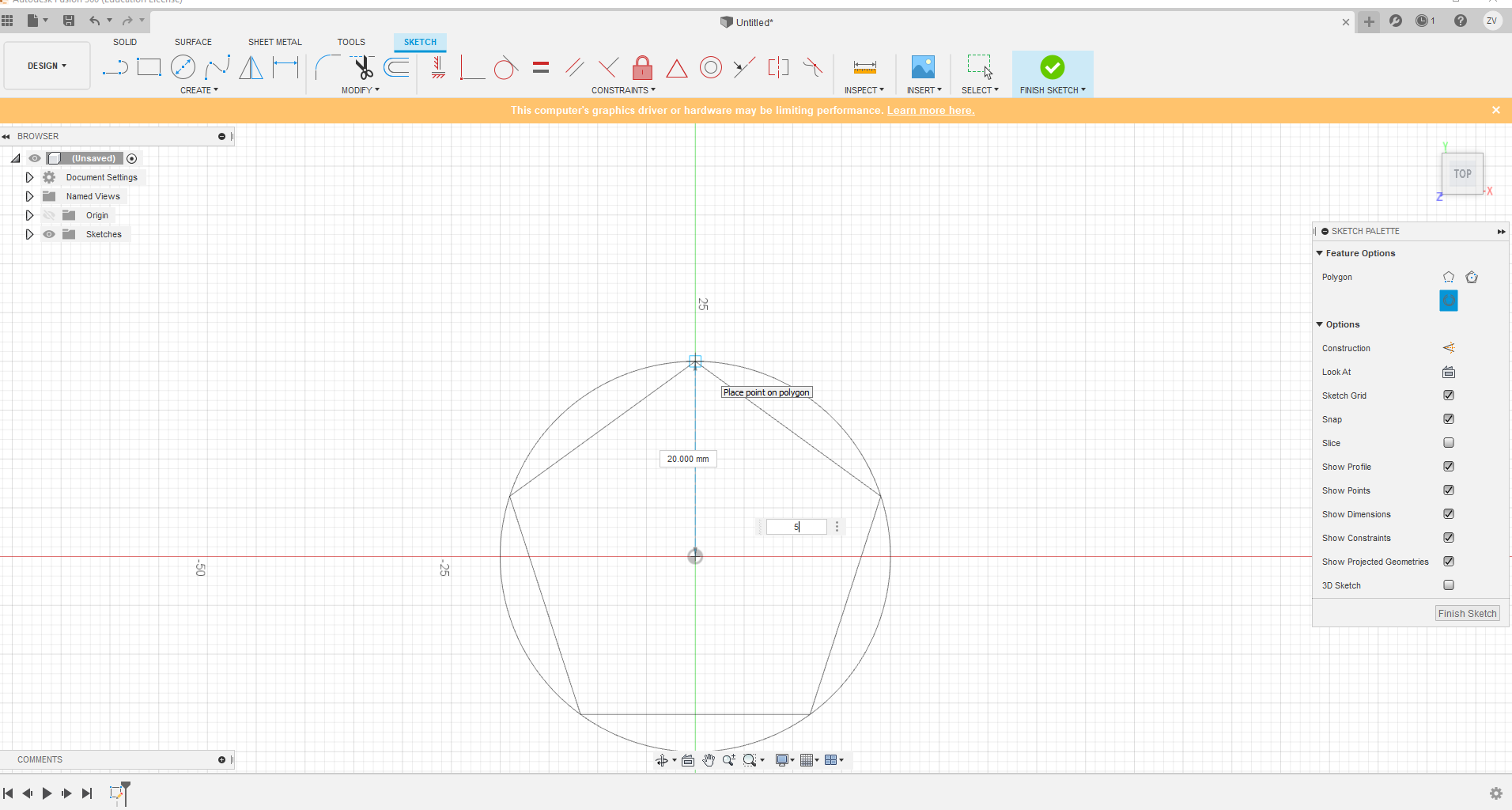Enable the Slice checkbox
1512x810 pixels.
(x=1449, y=443)
